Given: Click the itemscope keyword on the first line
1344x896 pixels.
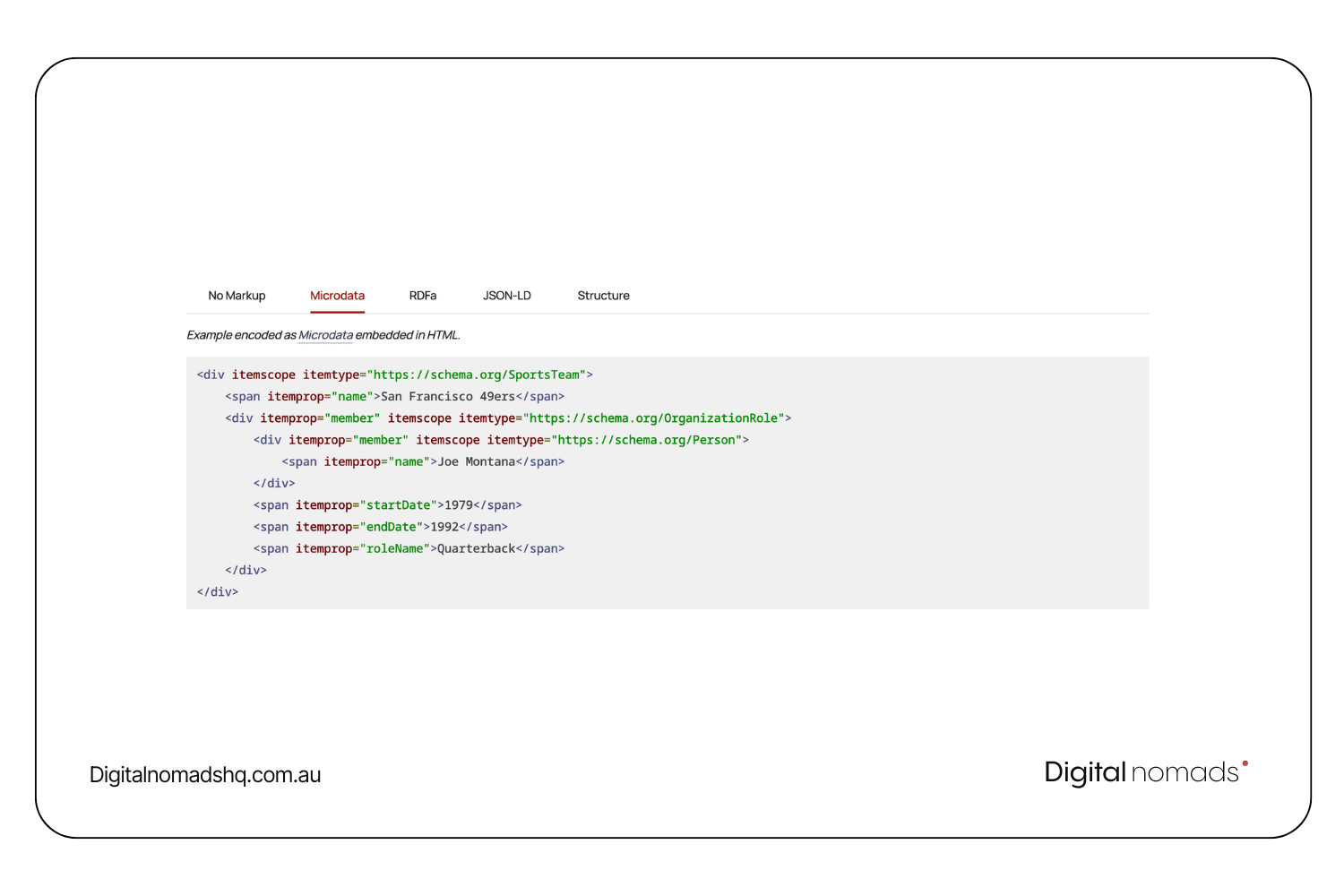Looking at the screenshot, I should pyautogui.click(x=264, y=375).
